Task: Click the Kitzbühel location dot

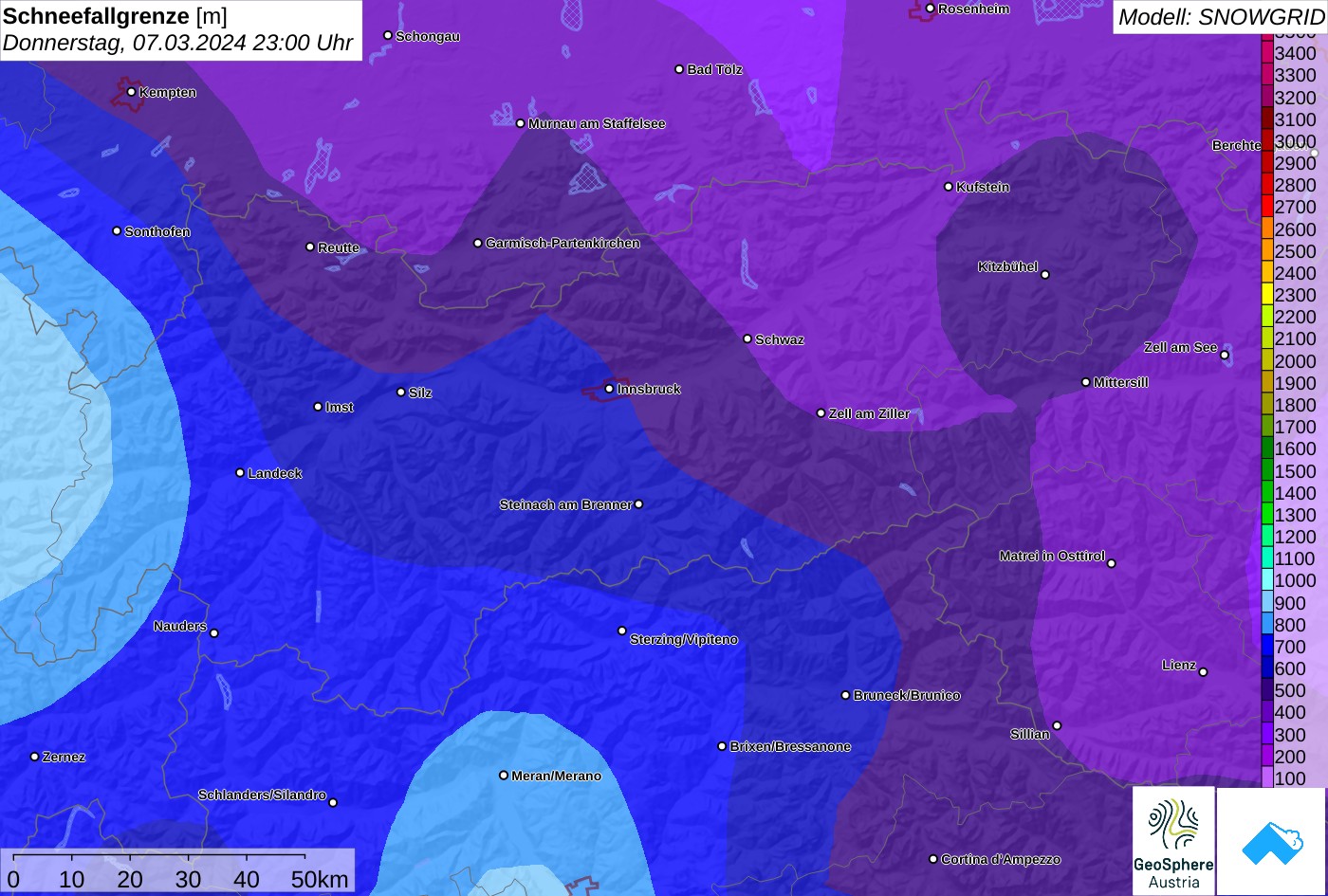Action: click(1045, 275)
